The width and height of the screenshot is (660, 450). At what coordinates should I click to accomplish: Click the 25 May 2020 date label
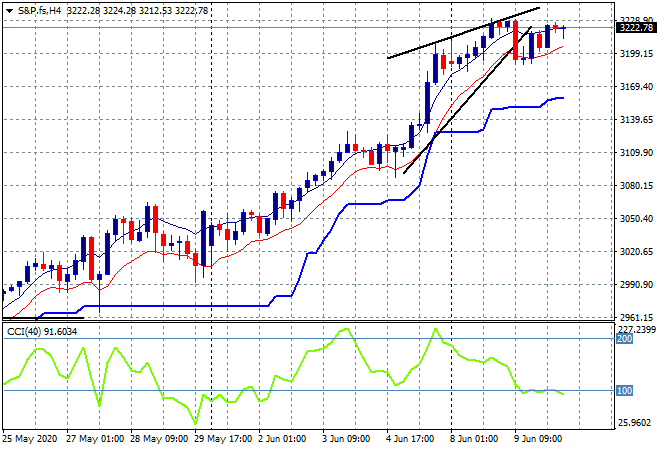coord(29,439)
